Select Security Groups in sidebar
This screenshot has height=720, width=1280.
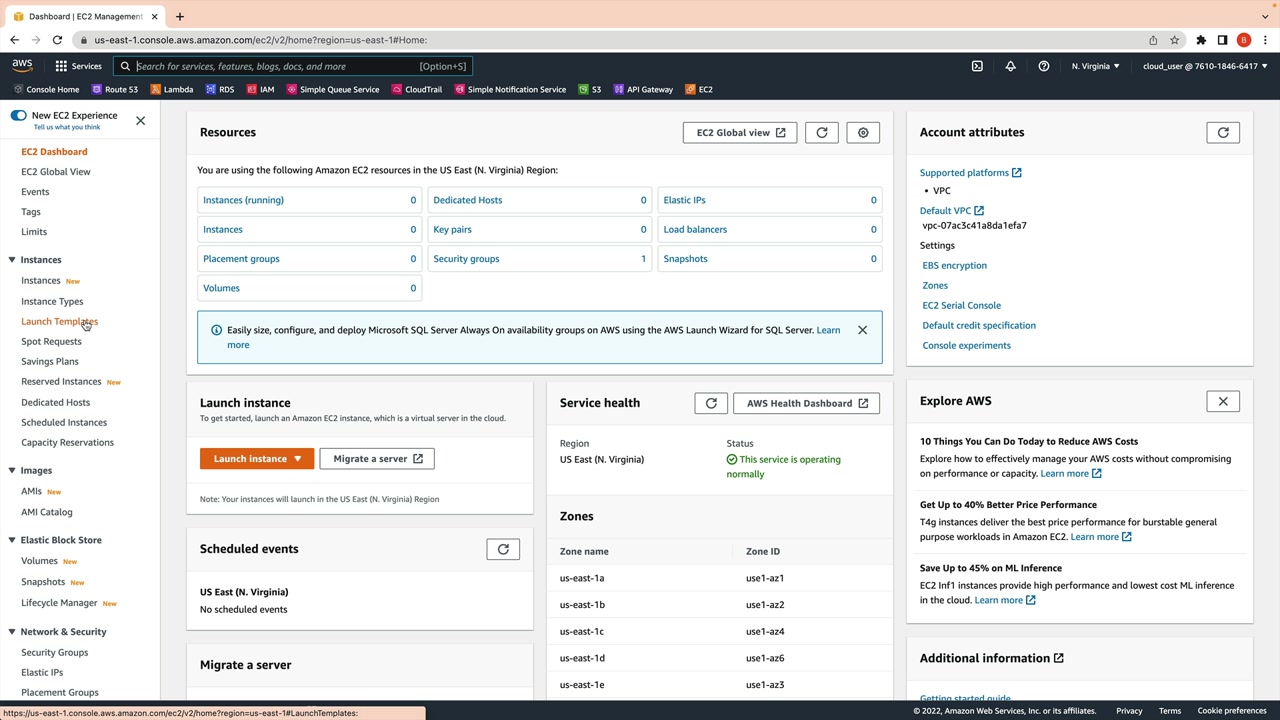click(55, 652)
